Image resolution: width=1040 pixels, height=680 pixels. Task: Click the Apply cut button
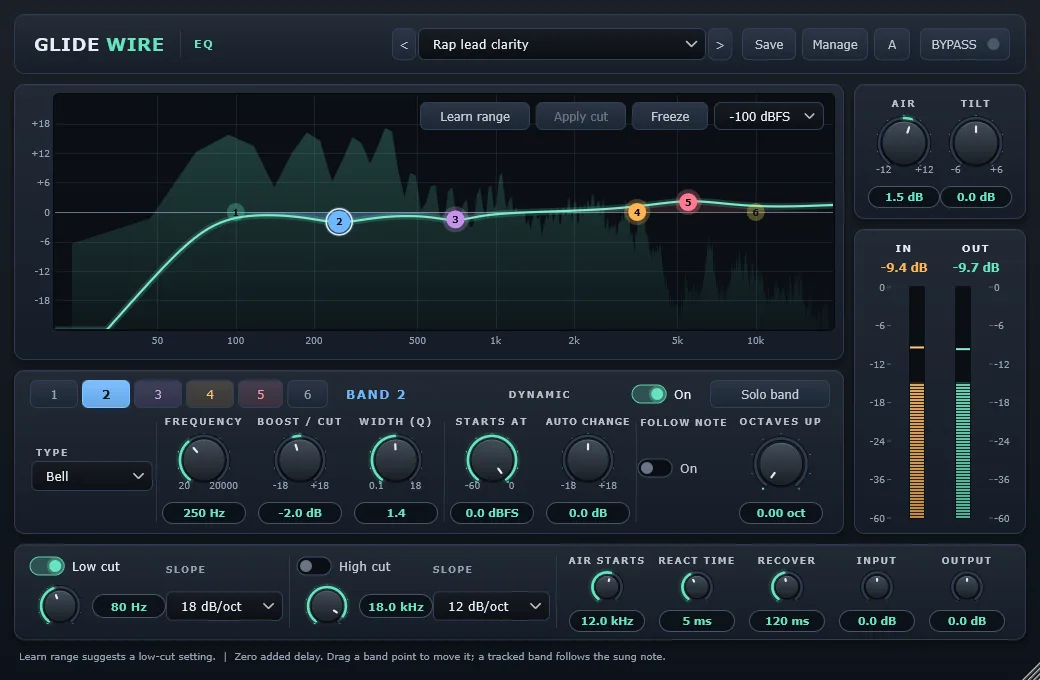coord(580,116)
